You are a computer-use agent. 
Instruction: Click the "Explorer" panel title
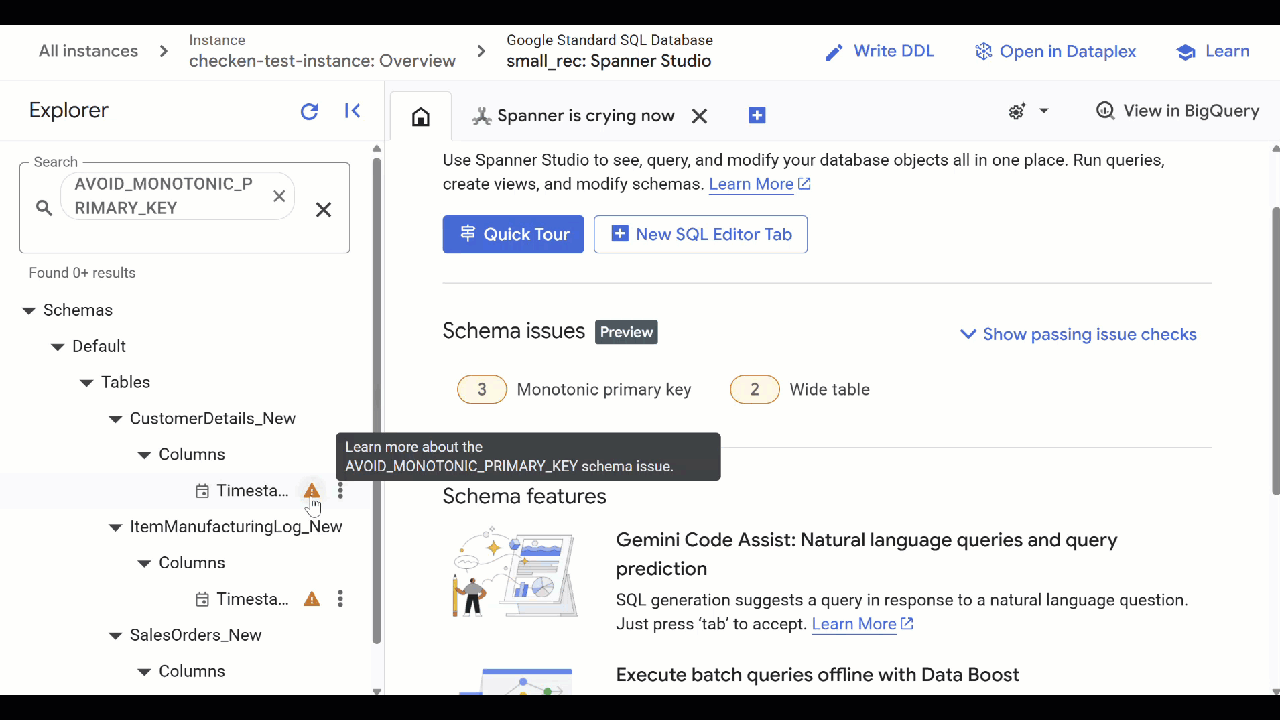pos(69,111)
